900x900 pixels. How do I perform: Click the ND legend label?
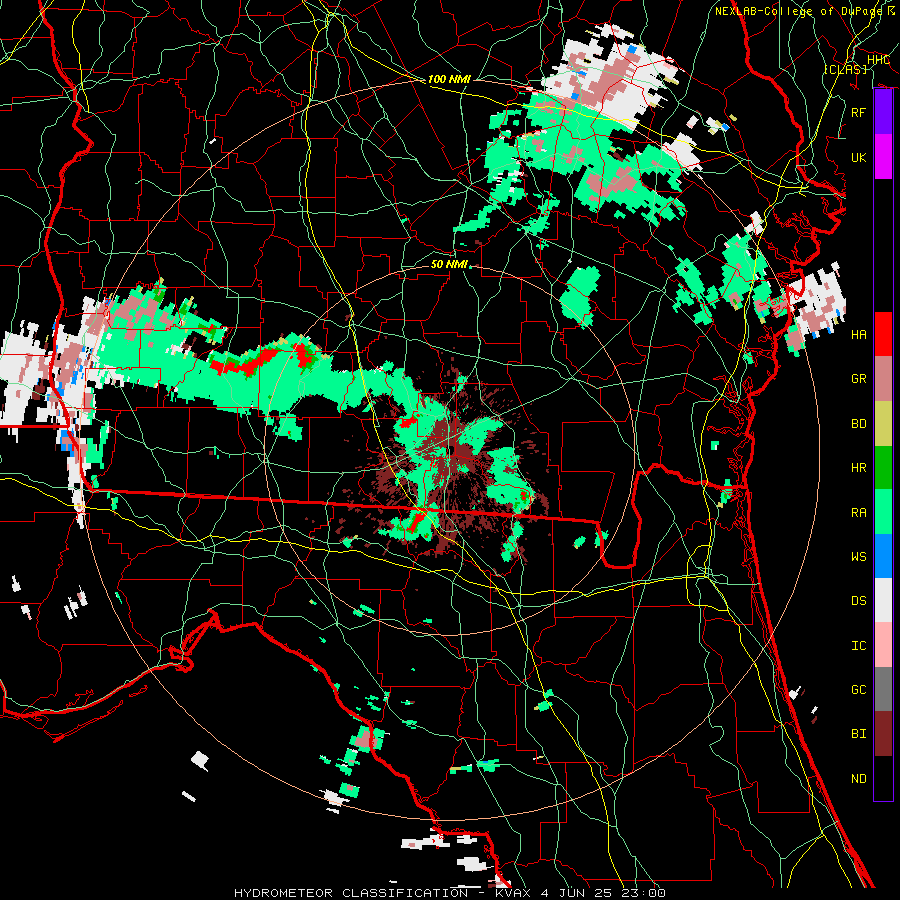point(858,779)
